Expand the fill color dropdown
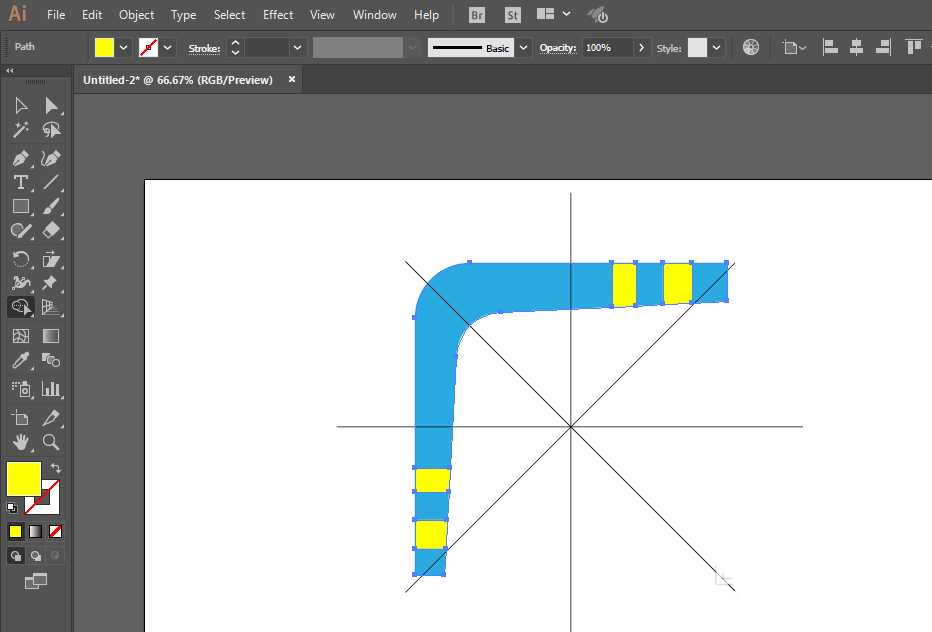 124,47
